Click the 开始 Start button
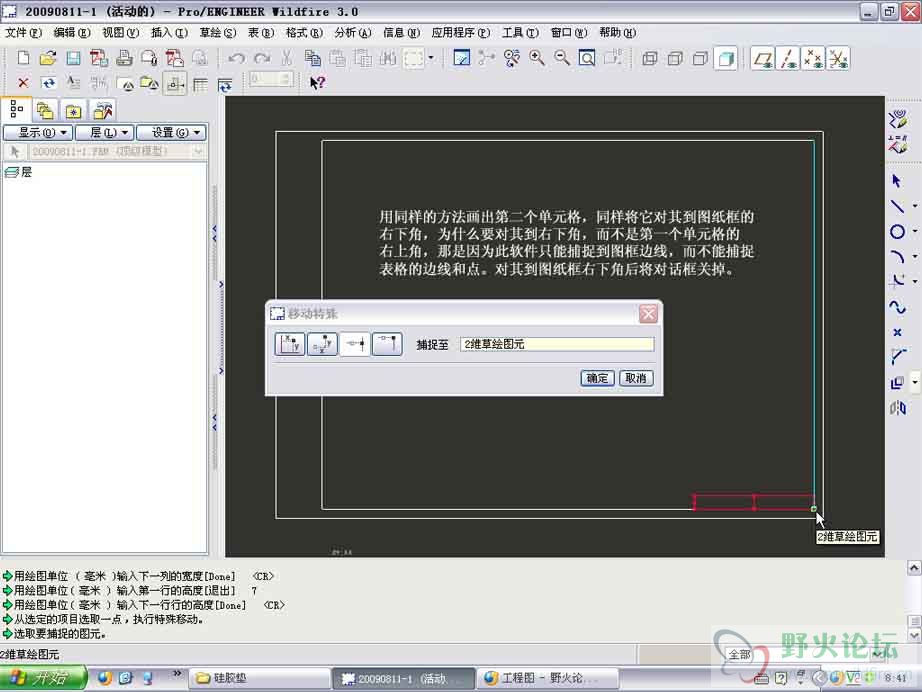Viewport: 922px width, 692px height. pyautogui.click(x=42, y=678)
